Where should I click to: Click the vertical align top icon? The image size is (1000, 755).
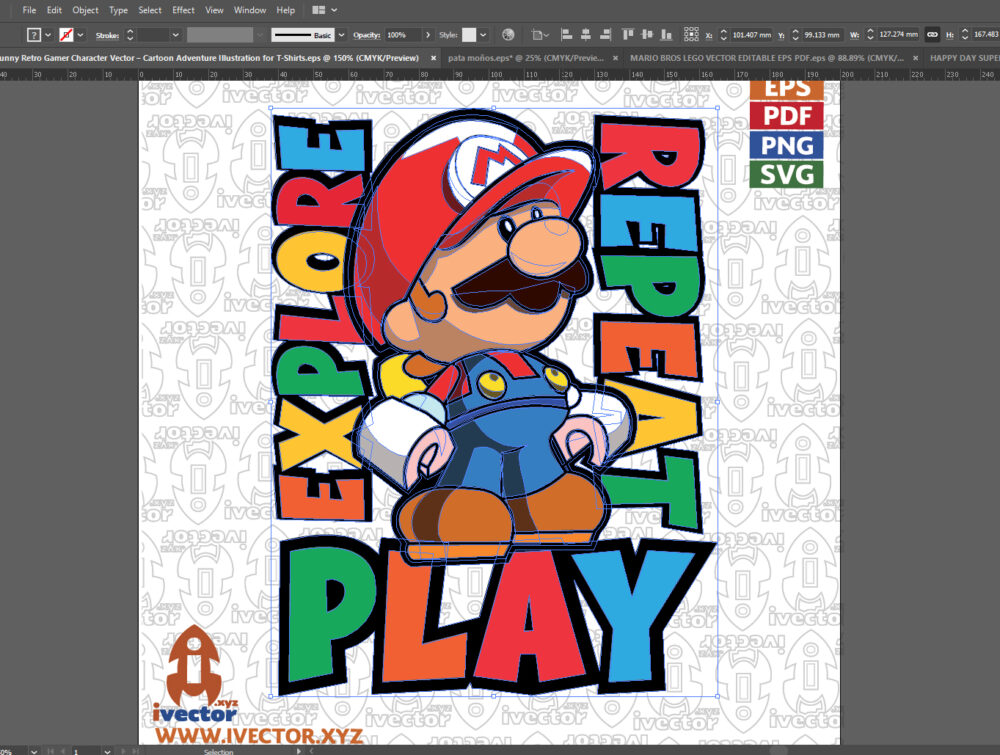628,35
